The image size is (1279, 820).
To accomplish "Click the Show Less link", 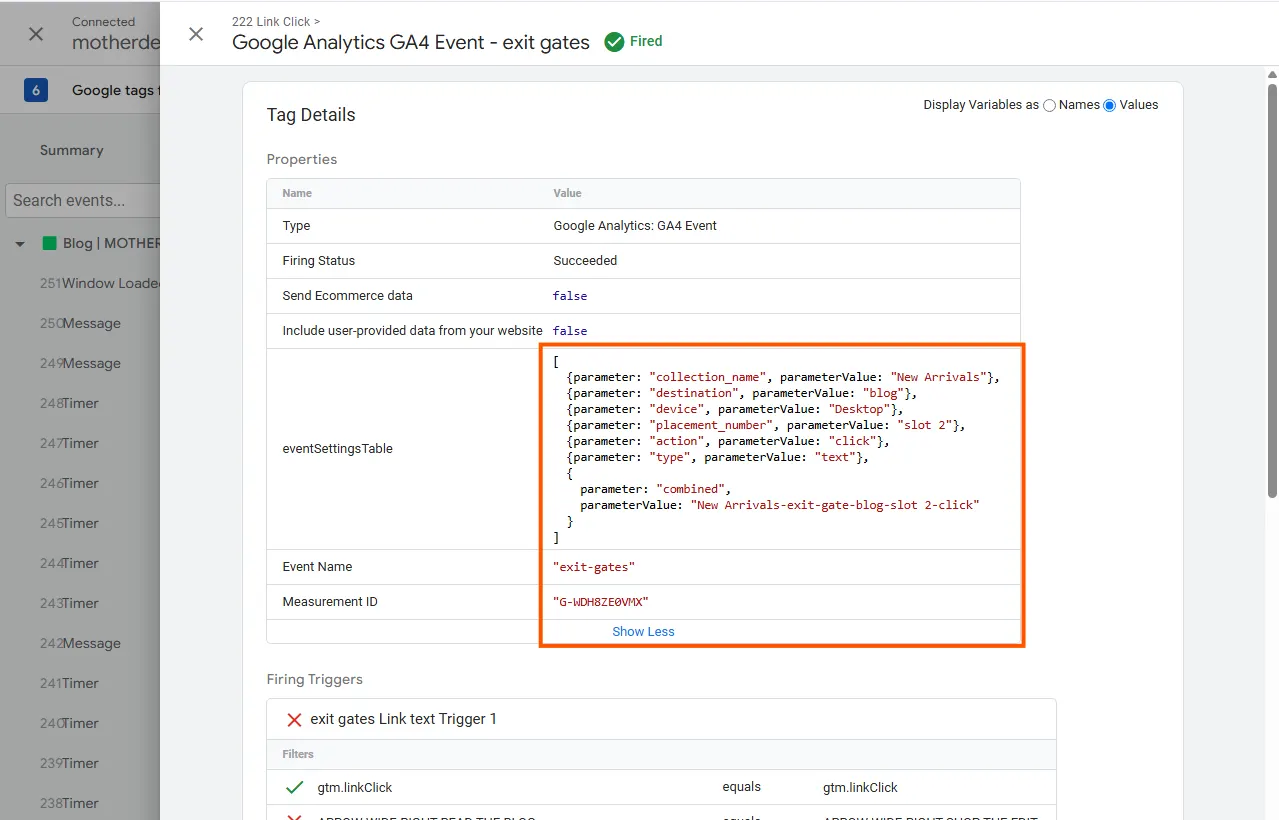I will coord(643,632).
